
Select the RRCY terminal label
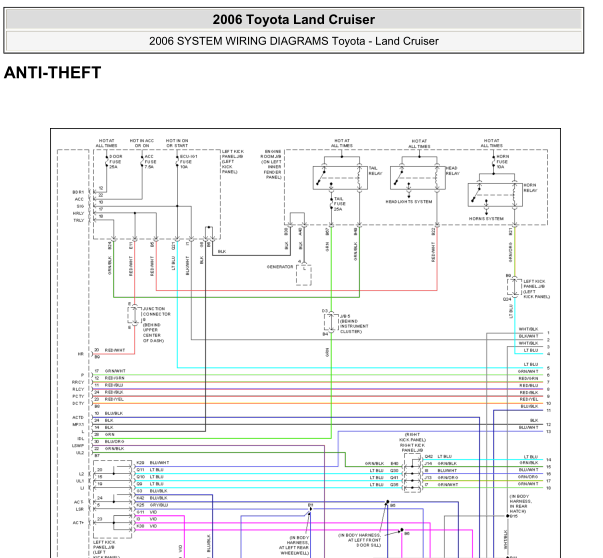(78, 382)
